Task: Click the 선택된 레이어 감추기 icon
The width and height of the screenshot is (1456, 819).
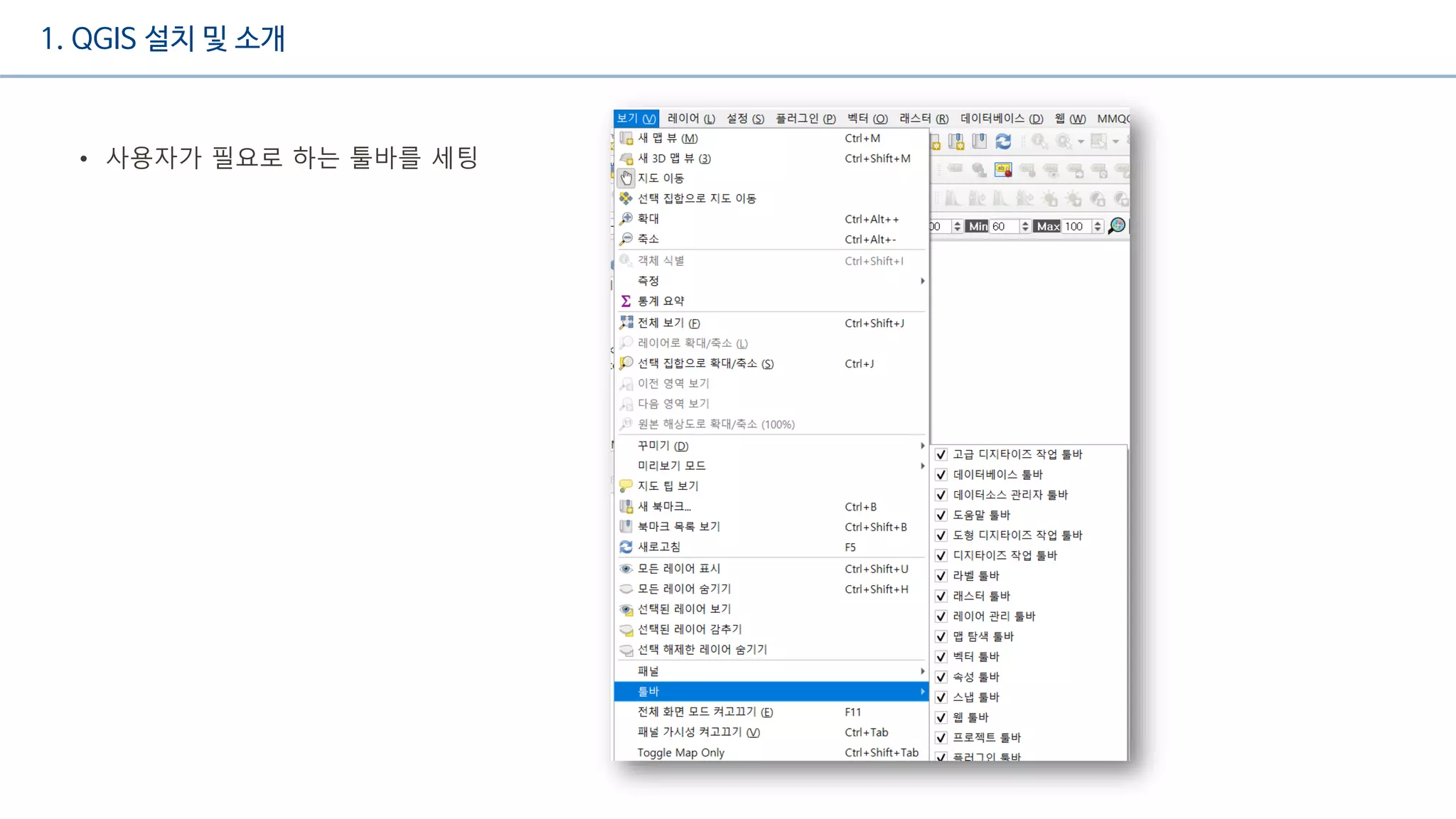Action: point(626,629)
